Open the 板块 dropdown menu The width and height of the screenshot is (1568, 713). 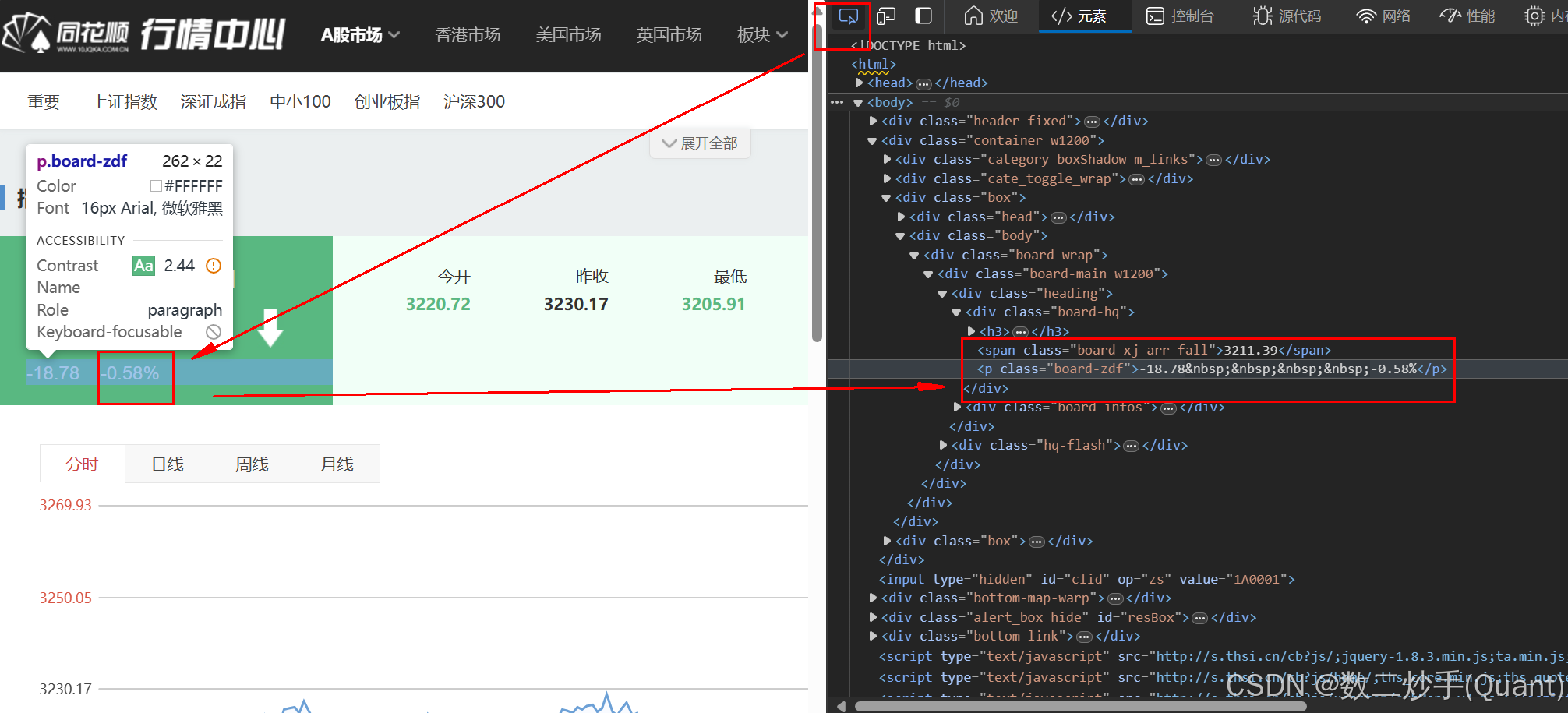click(762, 35)
